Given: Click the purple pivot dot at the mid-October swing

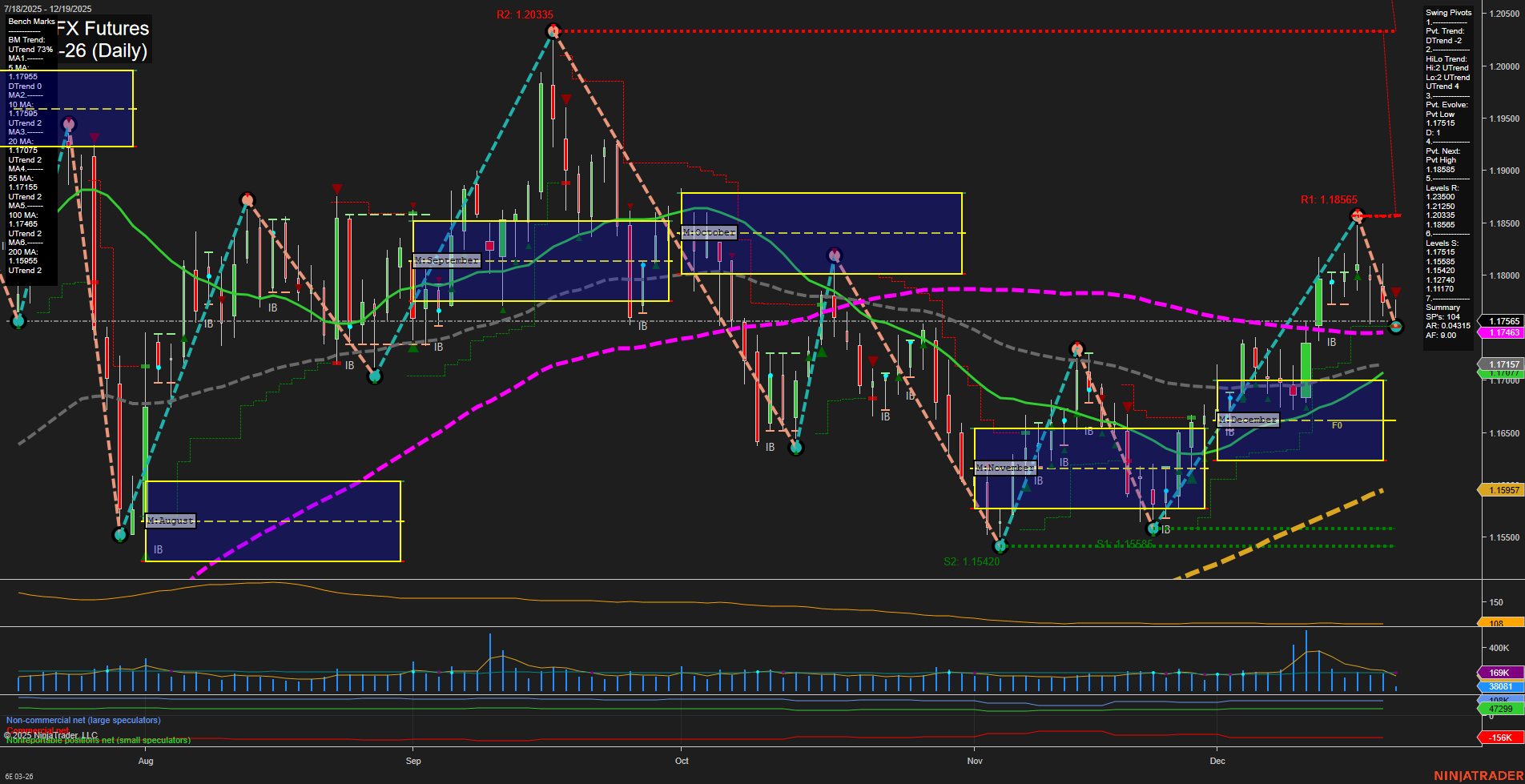Looking at the screenshot, I should tap(833, 255).
